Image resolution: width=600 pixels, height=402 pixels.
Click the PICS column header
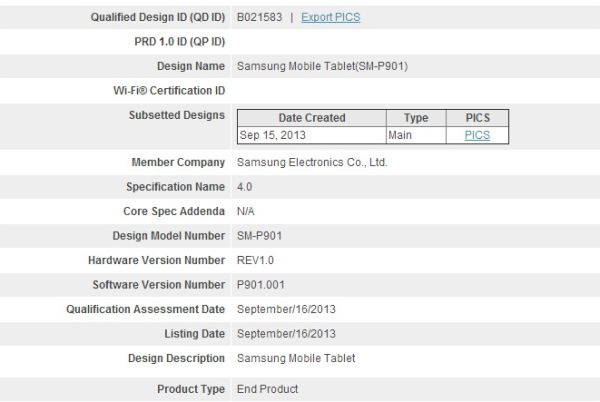coord(476,117)
